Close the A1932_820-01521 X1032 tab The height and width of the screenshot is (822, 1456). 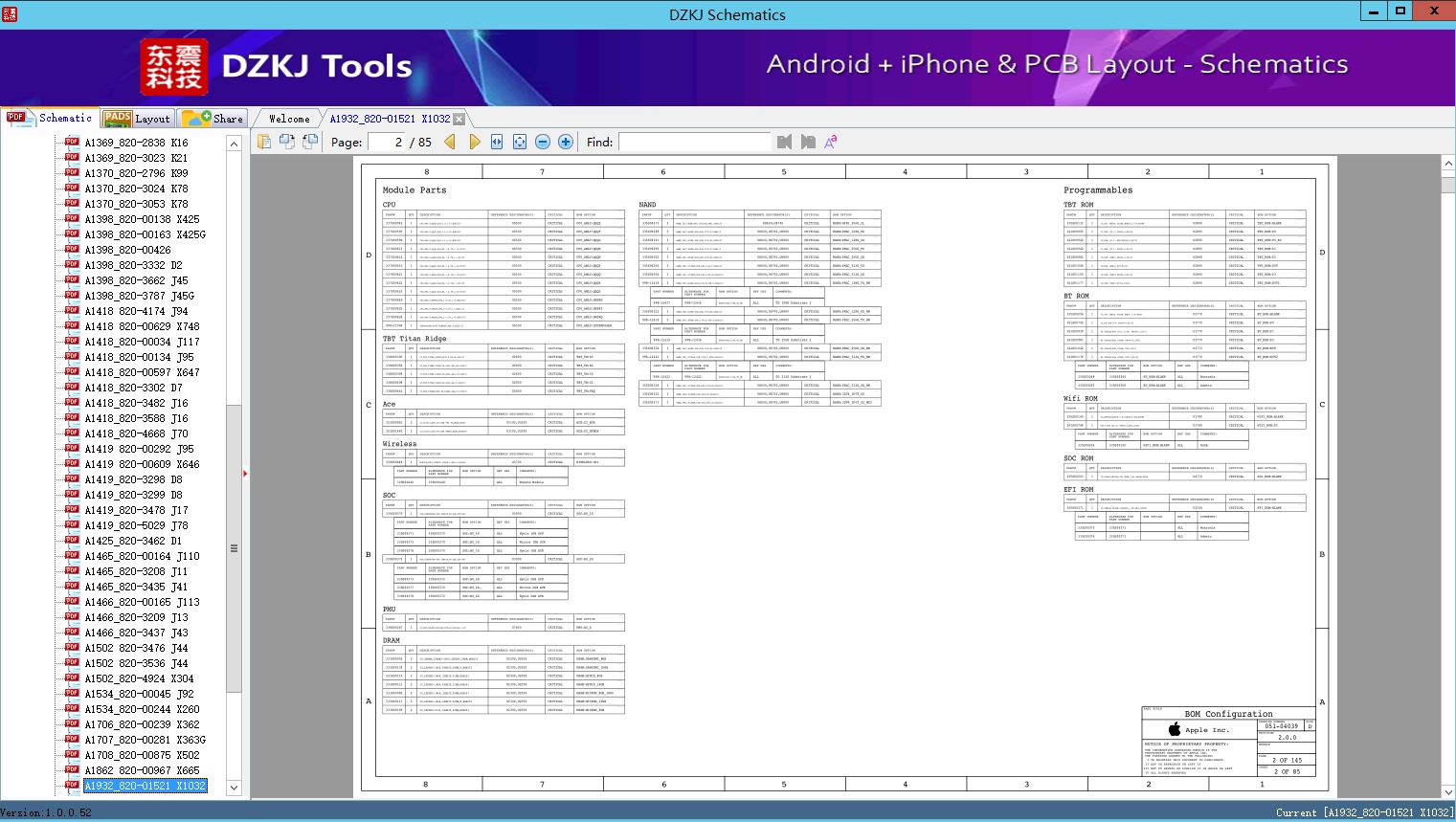(x=459, y=119)
